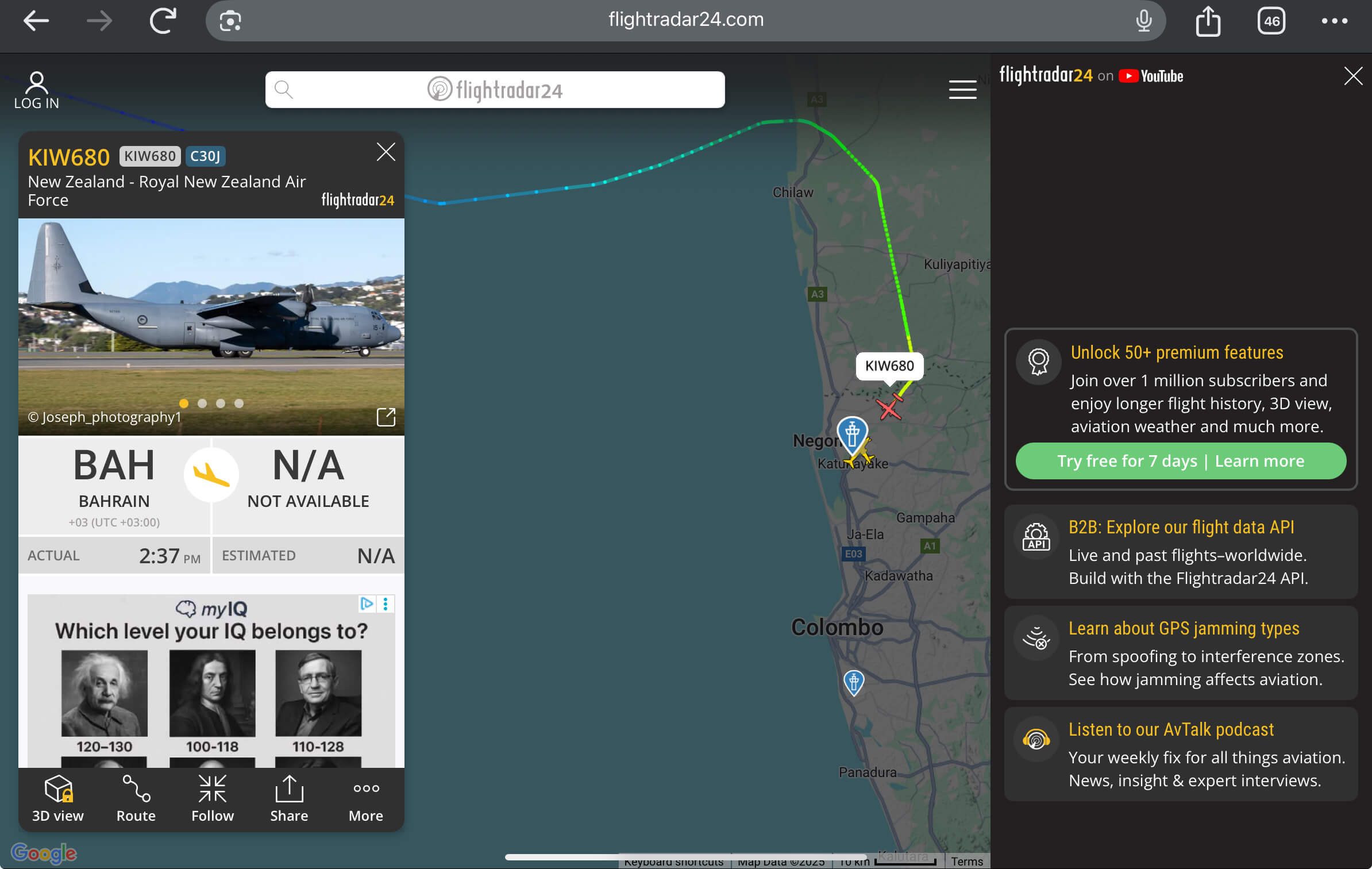
Task: Close the KIW680 flight details panel
Action: (x=386, y=152)
